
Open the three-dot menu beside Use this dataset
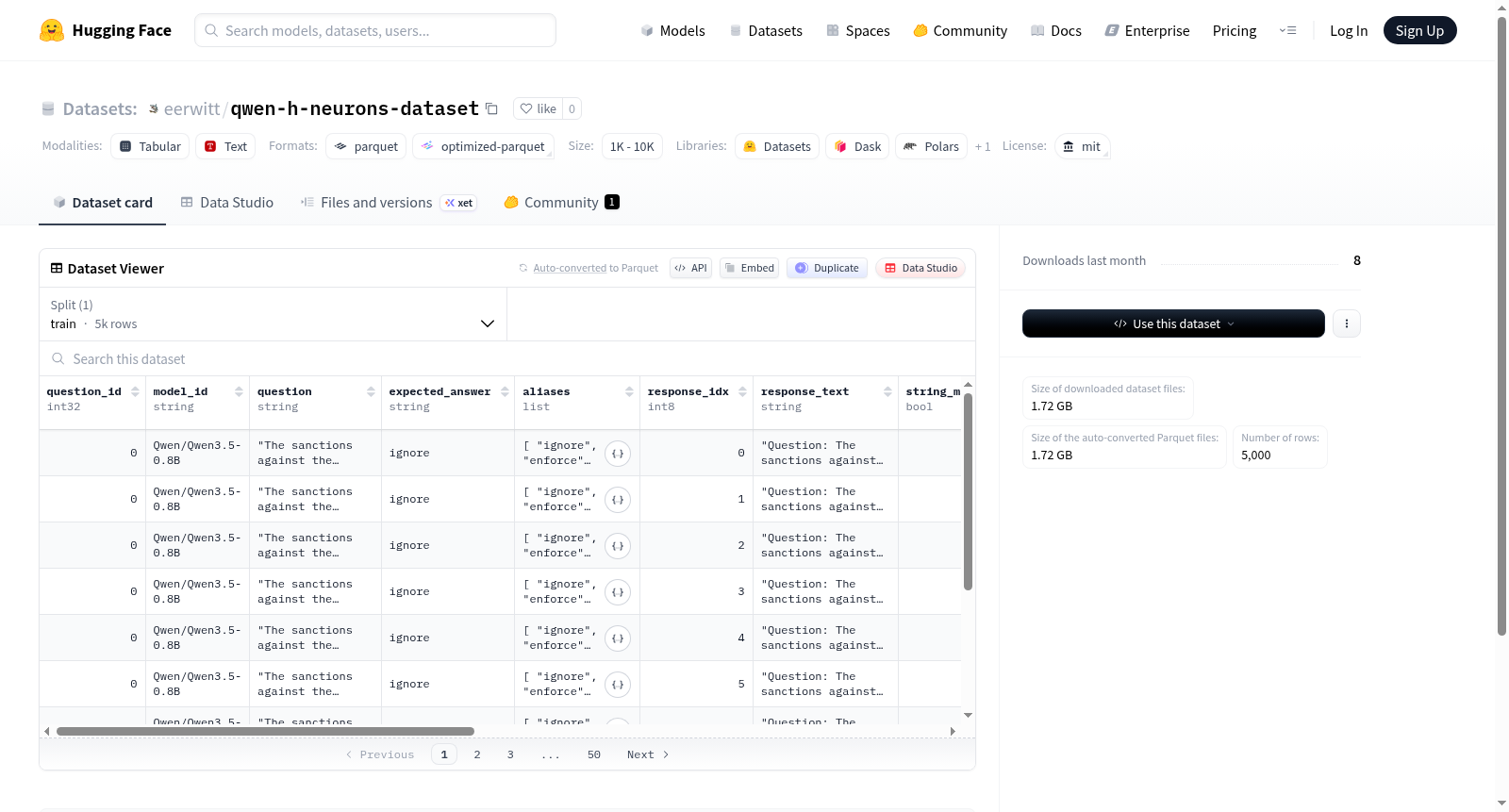pos(1347,323)
